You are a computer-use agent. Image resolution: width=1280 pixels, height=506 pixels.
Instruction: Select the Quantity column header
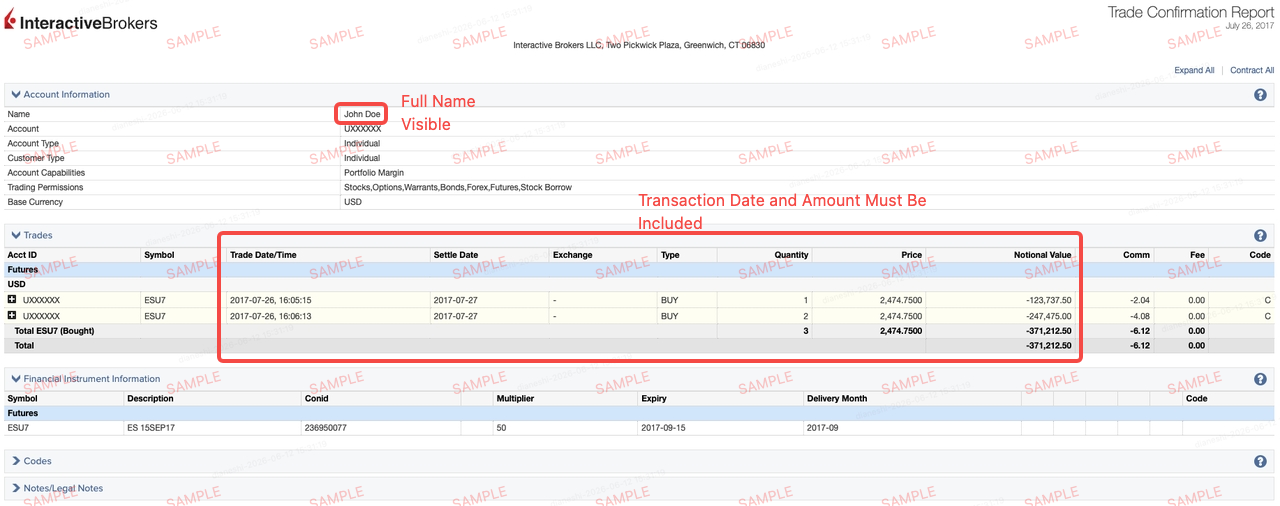pyautogui.click(x=791, y=255)
